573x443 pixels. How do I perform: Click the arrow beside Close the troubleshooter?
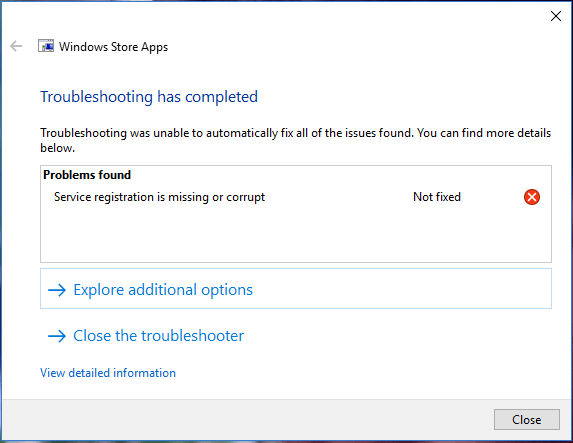tap(57, 336)
